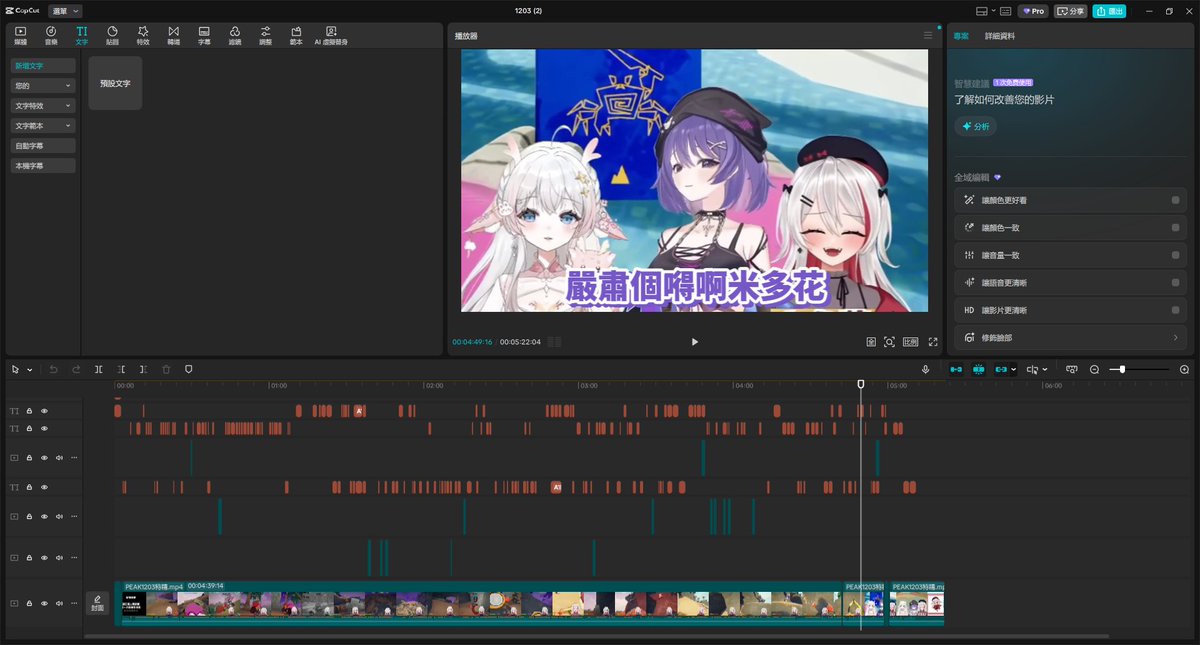Click the fullscreen icon in the player
This screenshot has height=645, width=1200.
(933, 342)
